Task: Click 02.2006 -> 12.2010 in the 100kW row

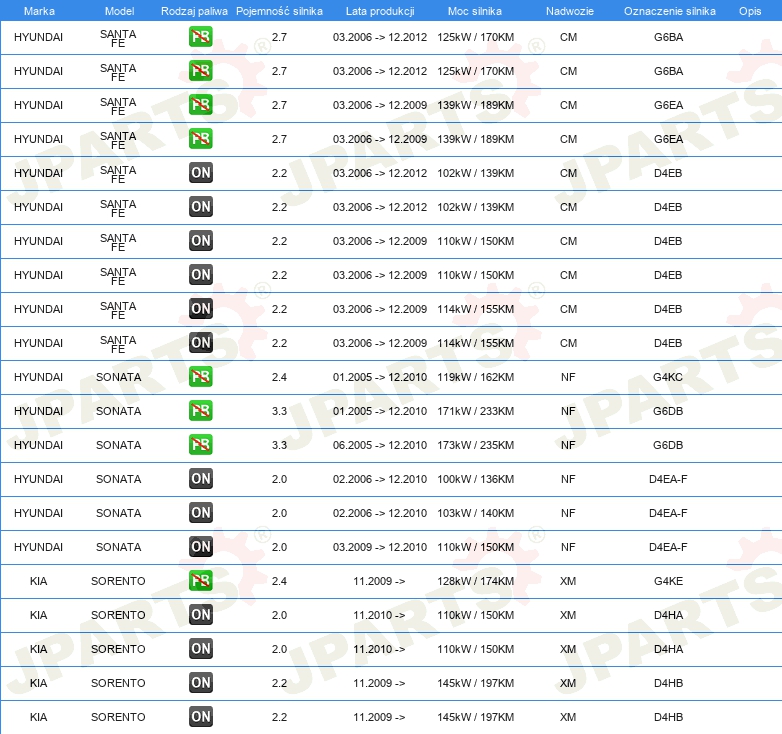Action: [x=380, y=479]
